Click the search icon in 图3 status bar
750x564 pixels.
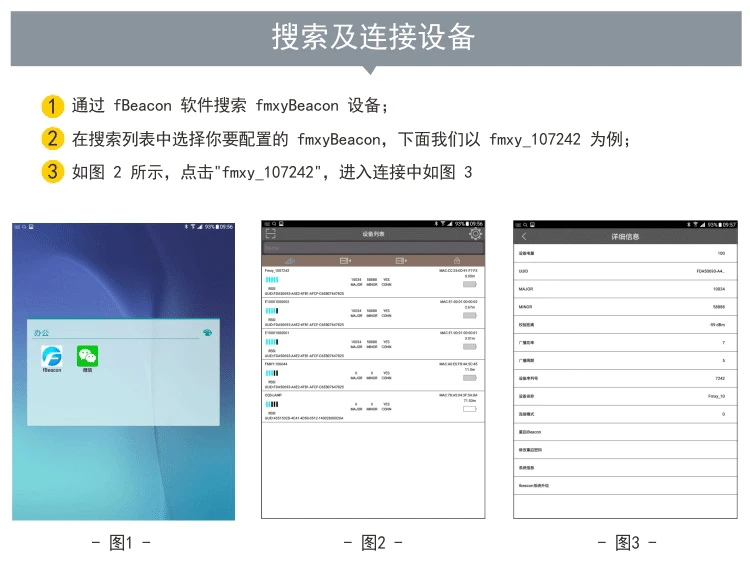pos(525,224)
